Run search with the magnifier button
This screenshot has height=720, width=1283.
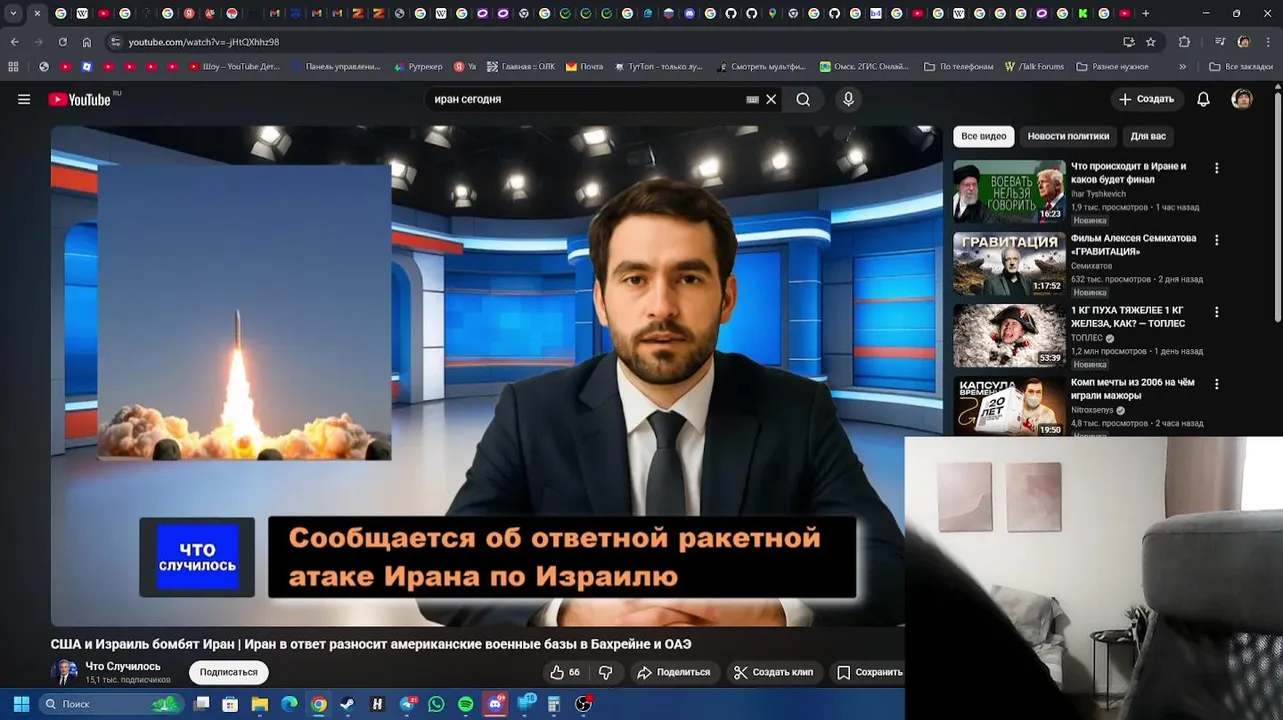[803, 100]
